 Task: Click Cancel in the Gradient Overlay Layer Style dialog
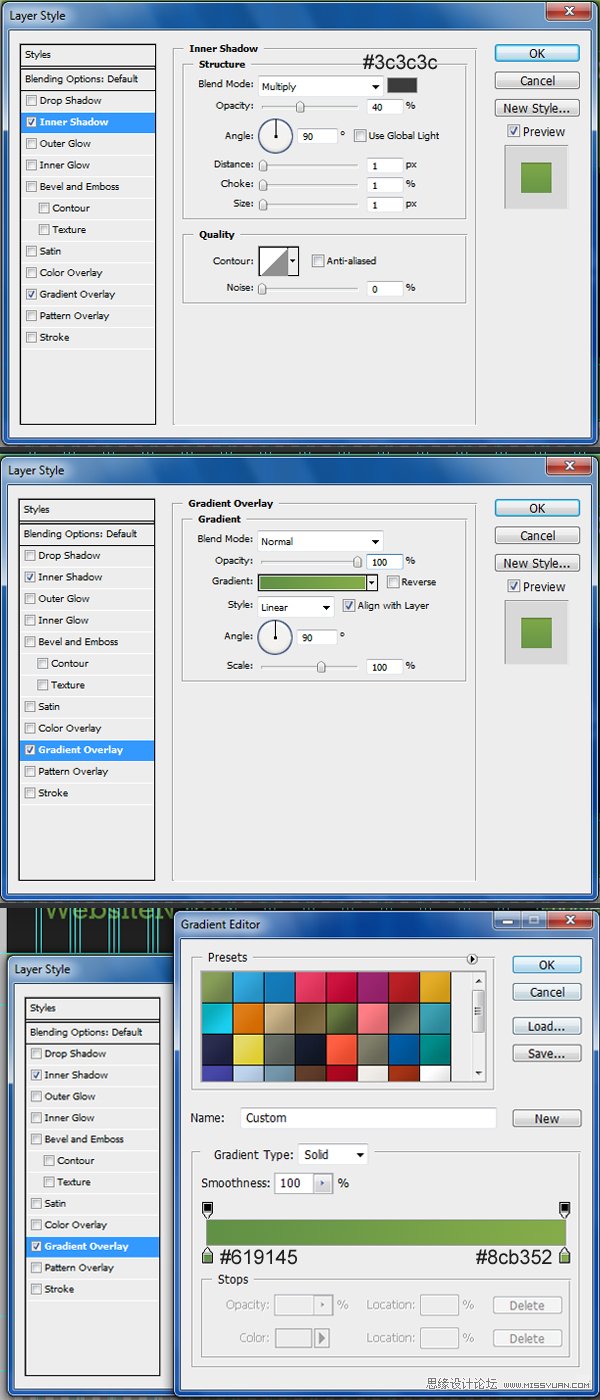537,536
